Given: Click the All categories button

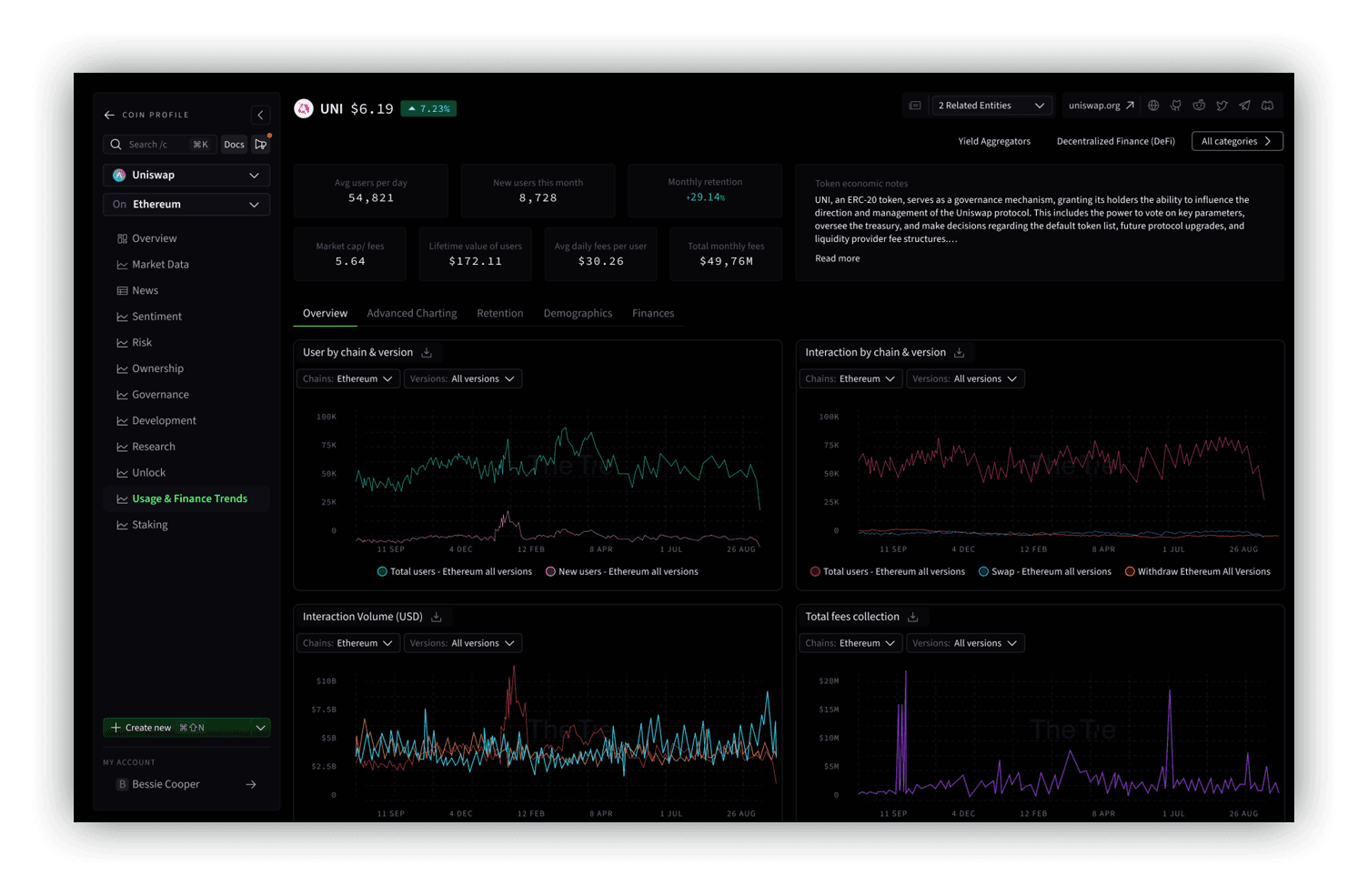Looking at the screenshot, I should point(1237,141).
